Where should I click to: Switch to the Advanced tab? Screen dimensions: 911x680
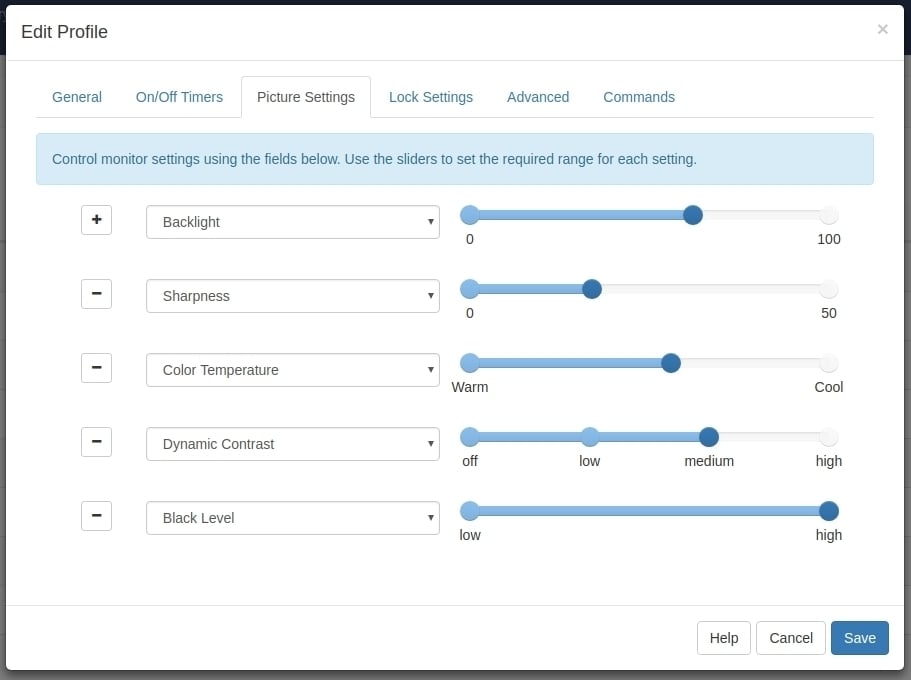click(x=538, y=97)
